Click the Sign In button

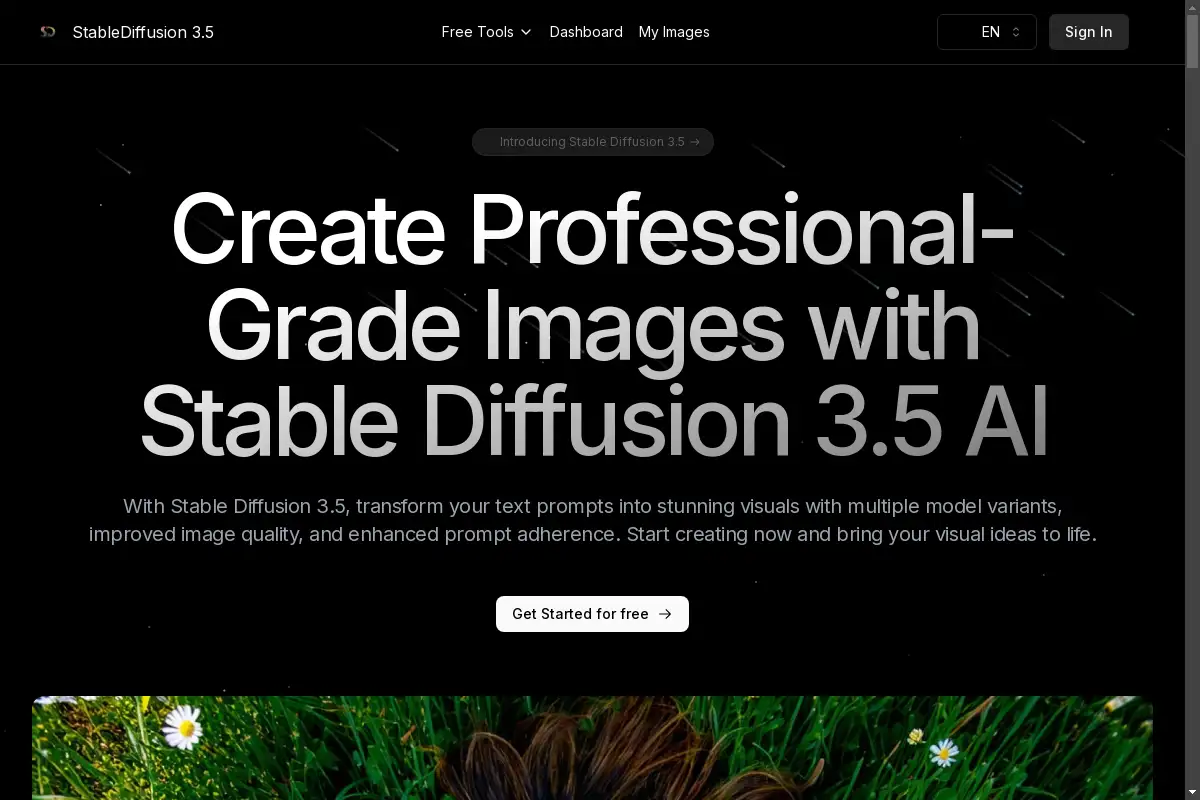[1088, 32]
